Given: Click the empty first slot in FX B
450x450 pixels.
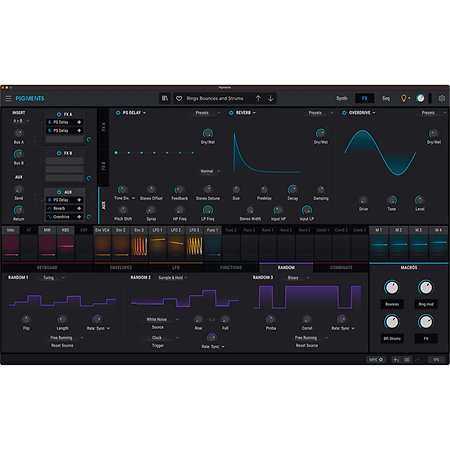Looking at the screenshot, I should (x=65, y=161).
